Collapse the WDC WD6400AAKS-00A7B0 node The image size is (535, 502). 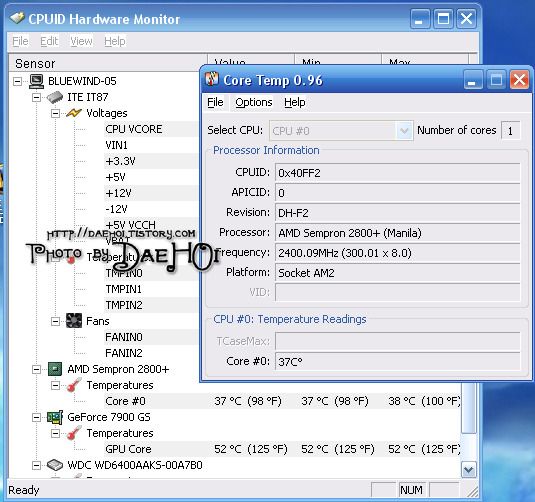(36, 465)
